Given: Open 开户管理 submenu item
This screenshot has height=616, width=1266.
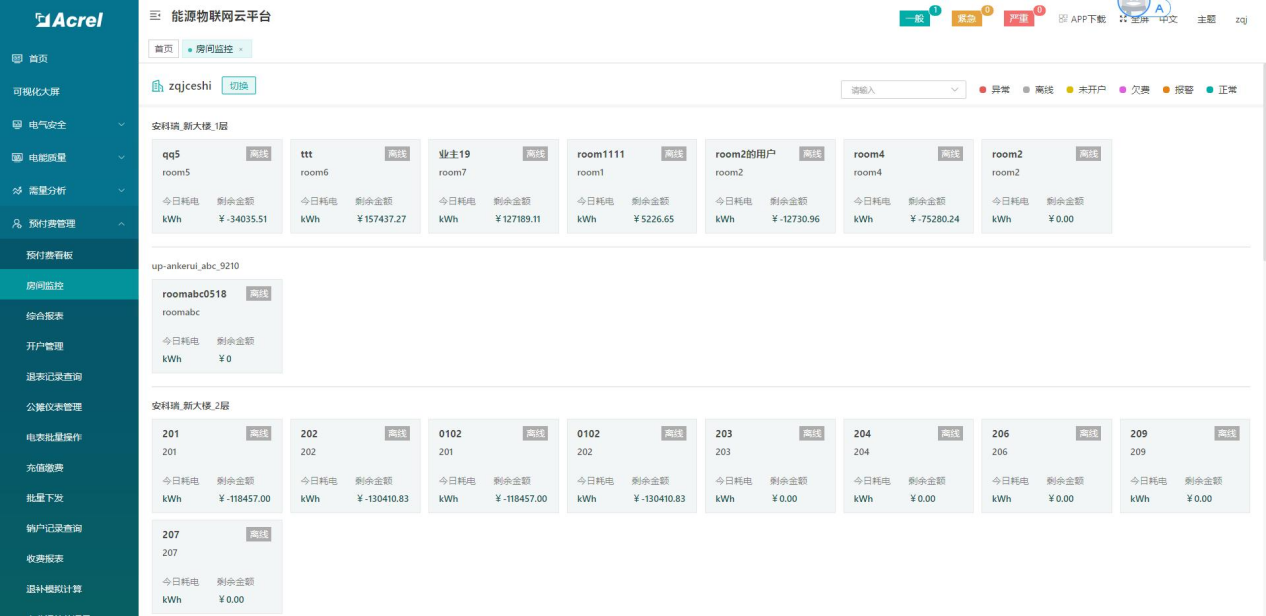Looking at the screenshot, I should point(69,346).
